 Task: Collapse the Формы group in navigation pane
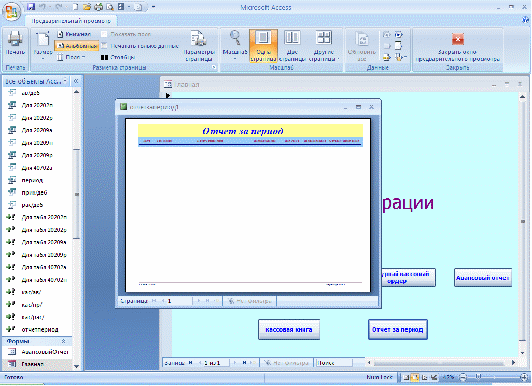(63, 341)
